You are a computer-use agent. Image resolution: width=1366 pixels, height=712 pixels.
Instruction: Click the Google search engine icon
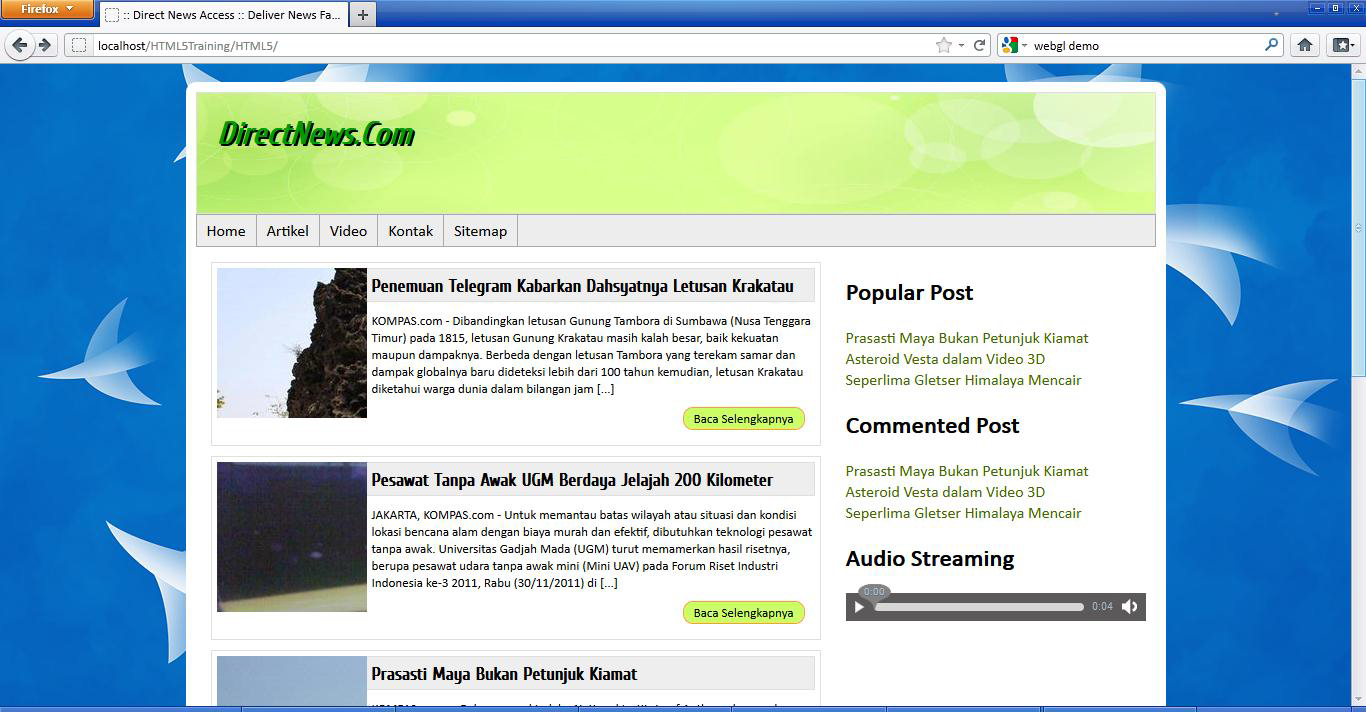tap(1010, 45)
